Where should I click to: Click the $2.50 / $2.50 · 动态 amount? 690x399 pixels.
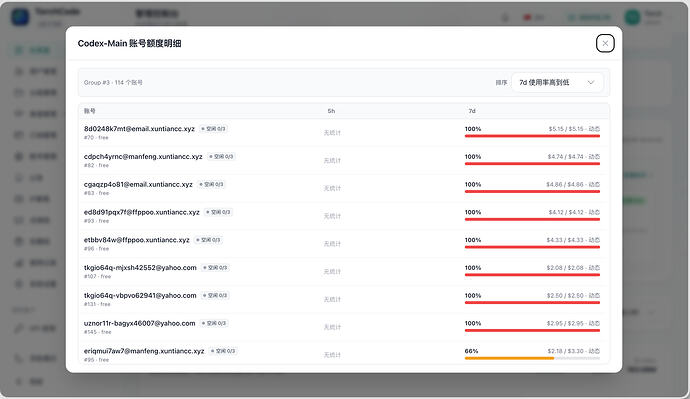pos(573,295)
